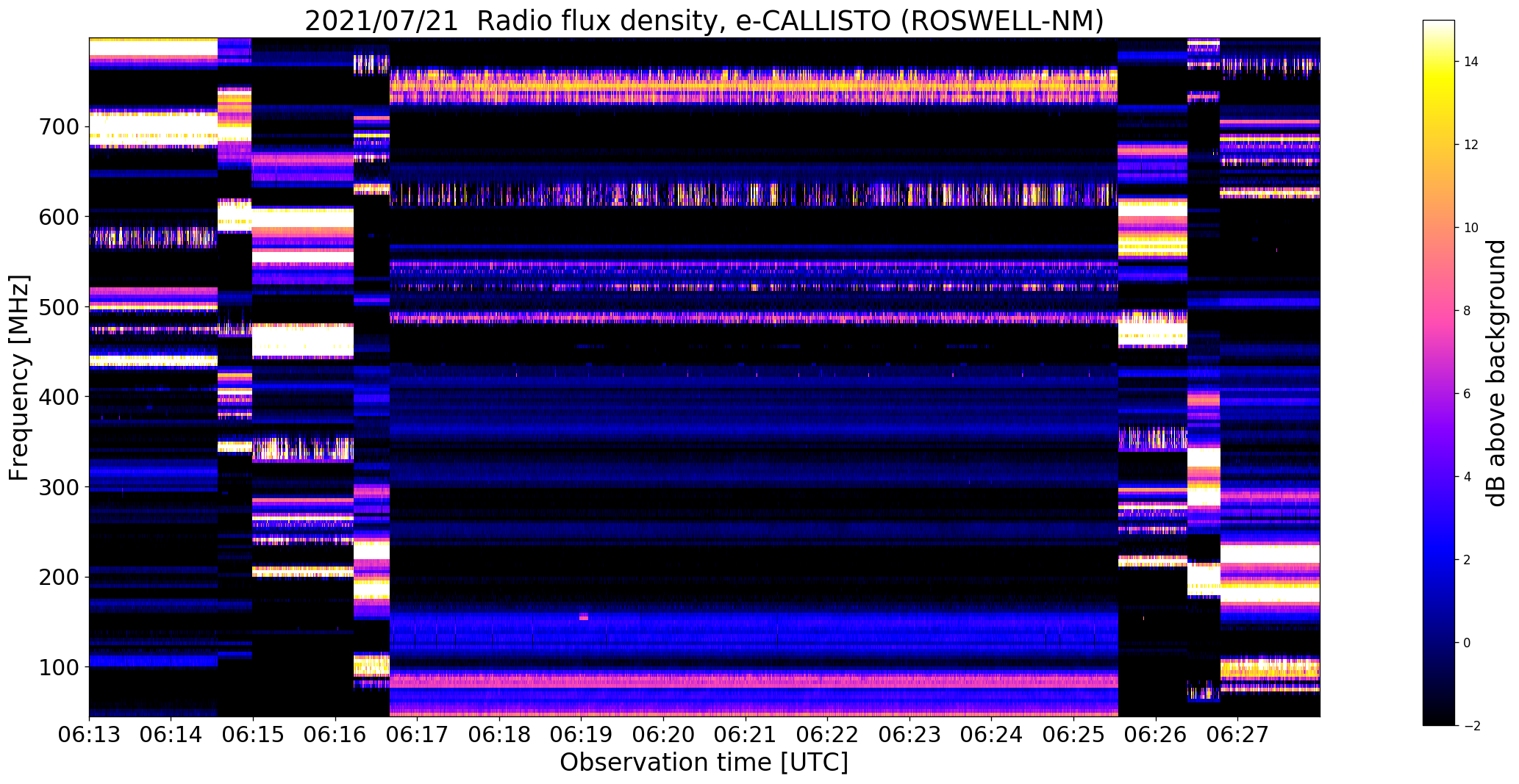Click the 06:16 time tick label
The image size is (1519, 784).
pyautogui.click(x=335, y=733)
